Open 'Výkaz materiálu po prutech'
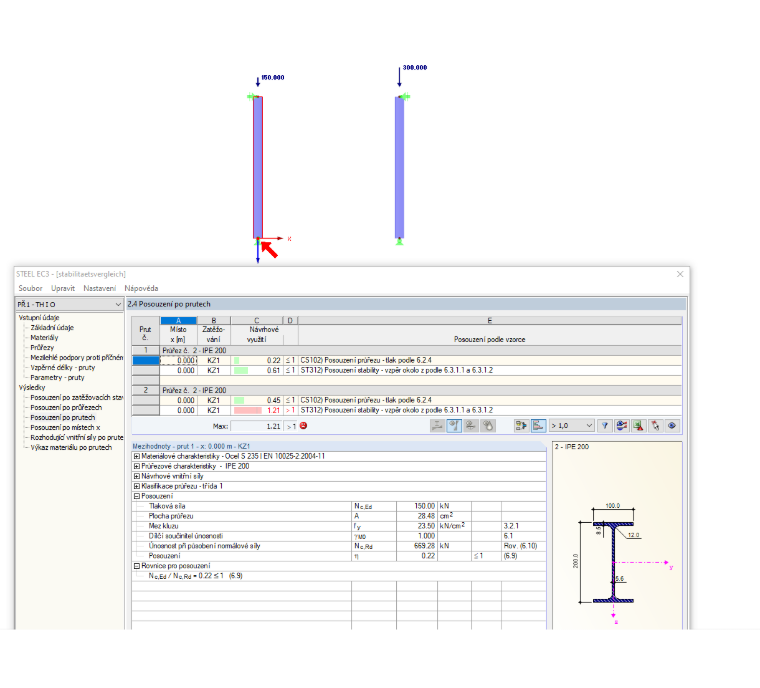760x688 pixels. [71, 448]
